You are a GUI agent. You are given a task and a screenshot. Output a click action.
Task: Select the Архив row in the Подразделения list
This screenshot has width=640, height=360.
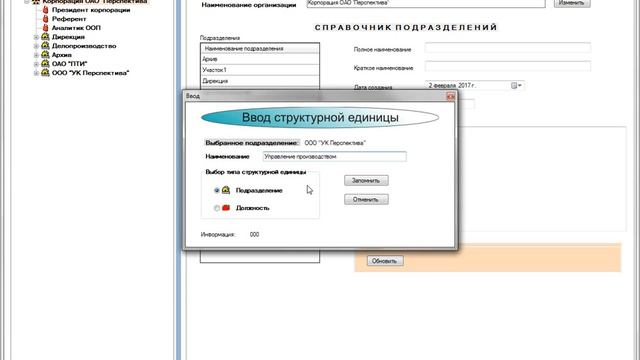pos(260,59)
